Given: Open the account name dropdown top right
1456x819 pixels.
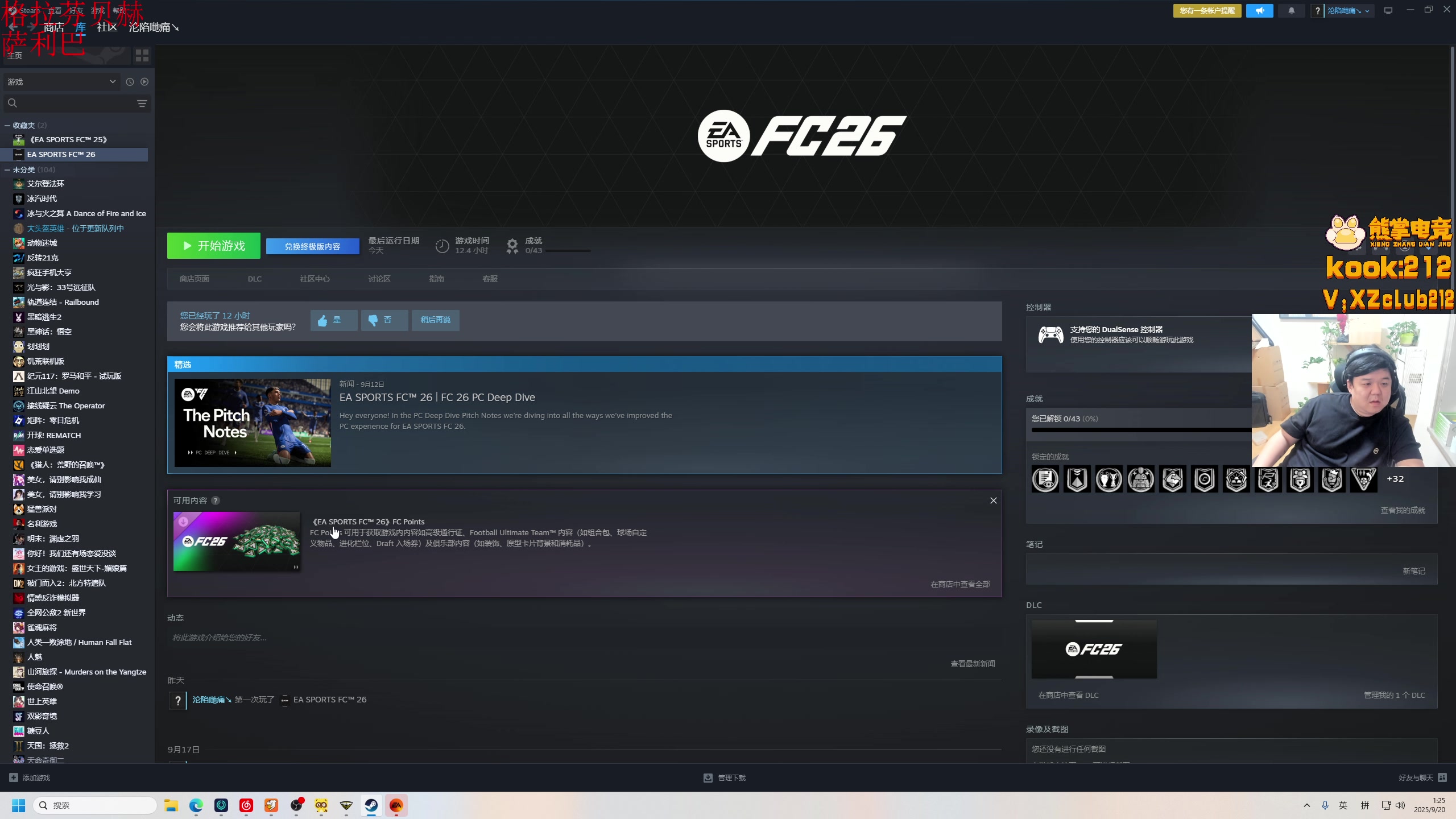Looking at the screenshot, I should [1349, 11].
